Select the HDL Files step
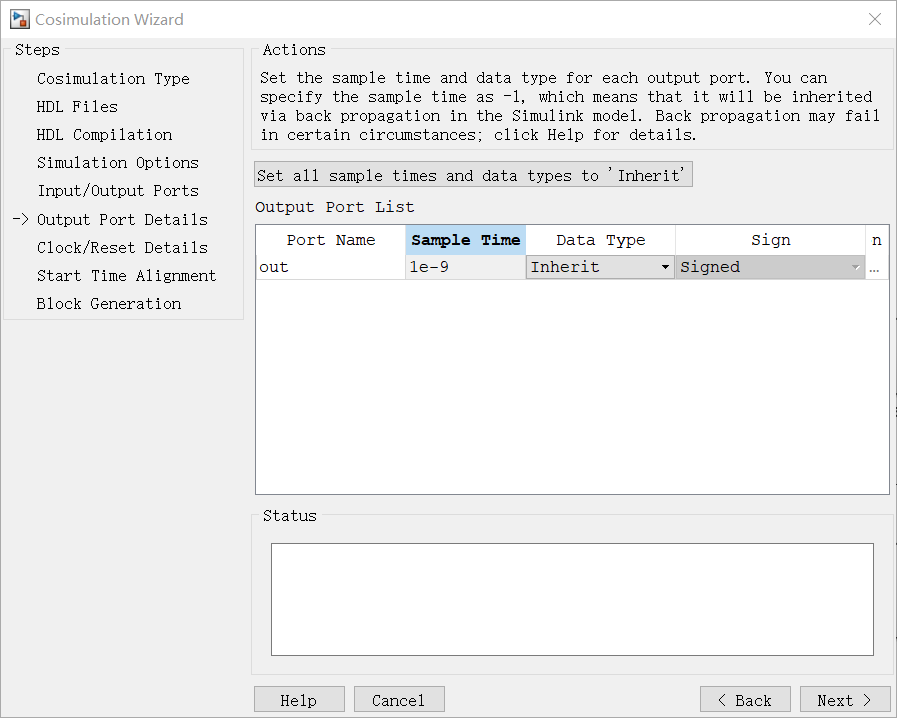The height and width of the screenshot is (718, 897). [x=77, y=106]
